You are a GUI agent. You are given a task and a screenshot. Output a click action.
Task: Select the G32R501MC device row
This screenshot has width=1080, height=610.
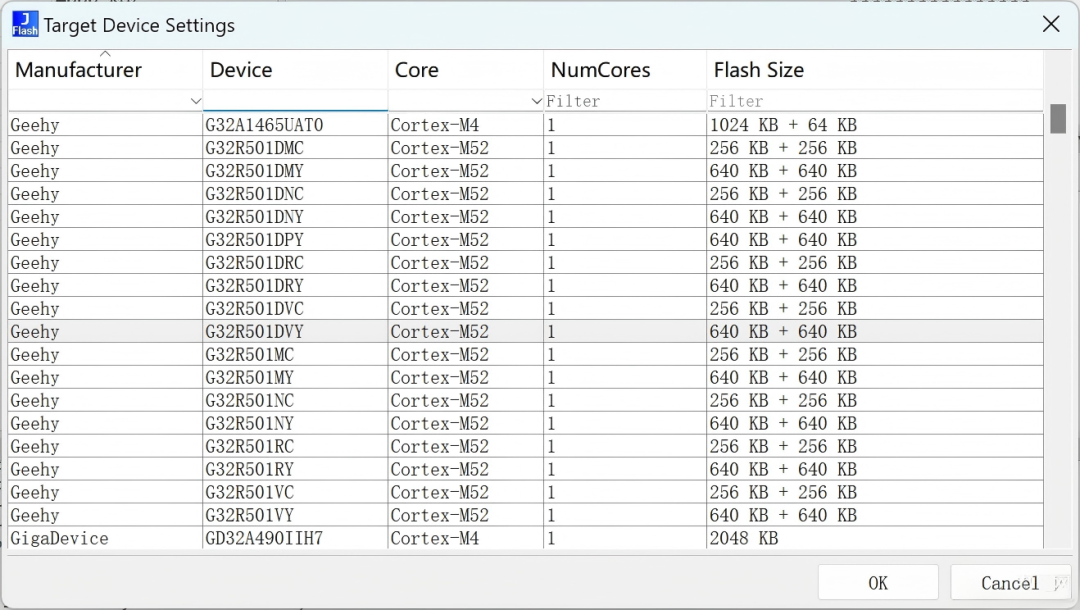click(x=526, y=355)
